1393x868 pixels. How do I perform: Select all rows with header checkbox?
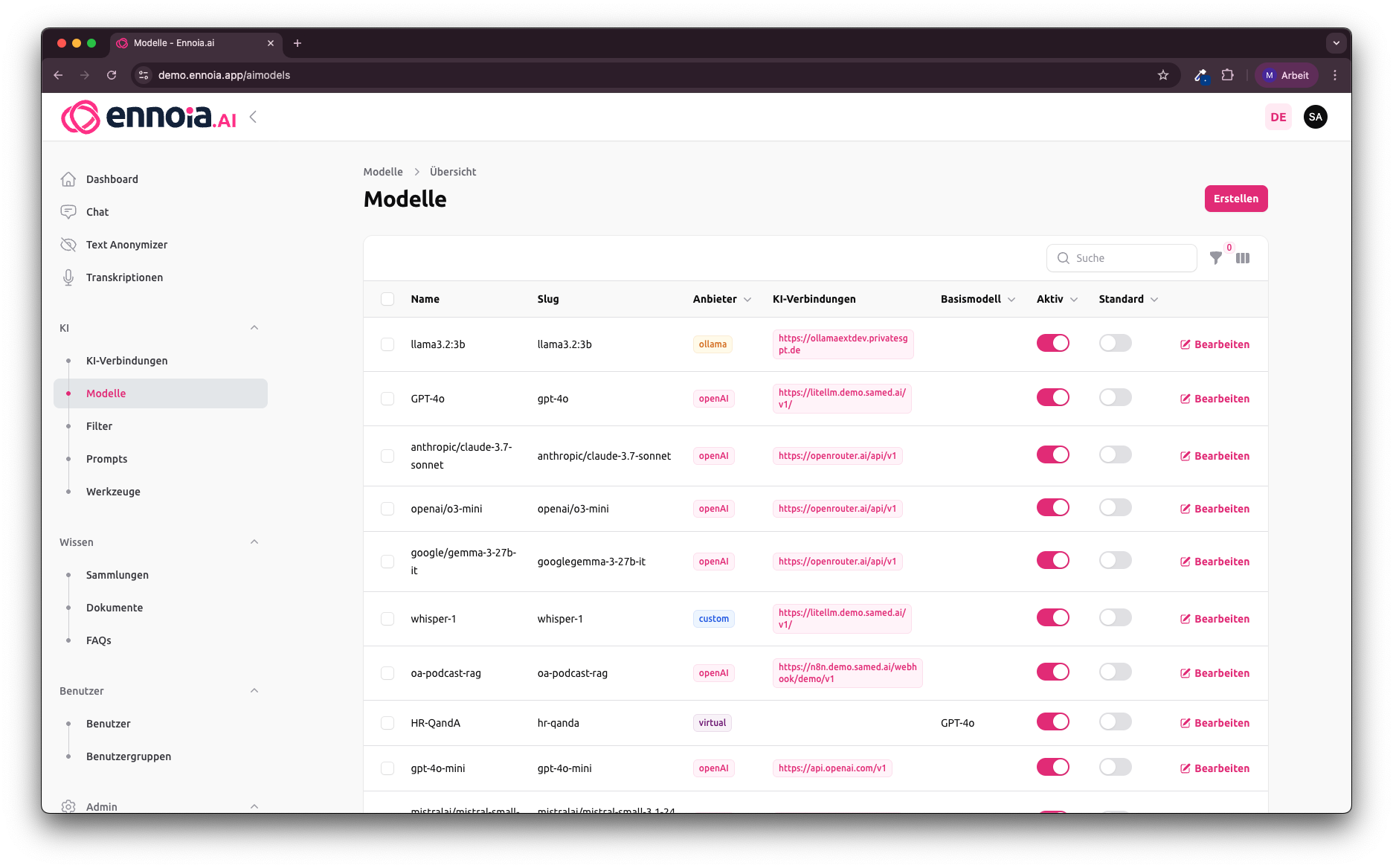tap(387, 299)
